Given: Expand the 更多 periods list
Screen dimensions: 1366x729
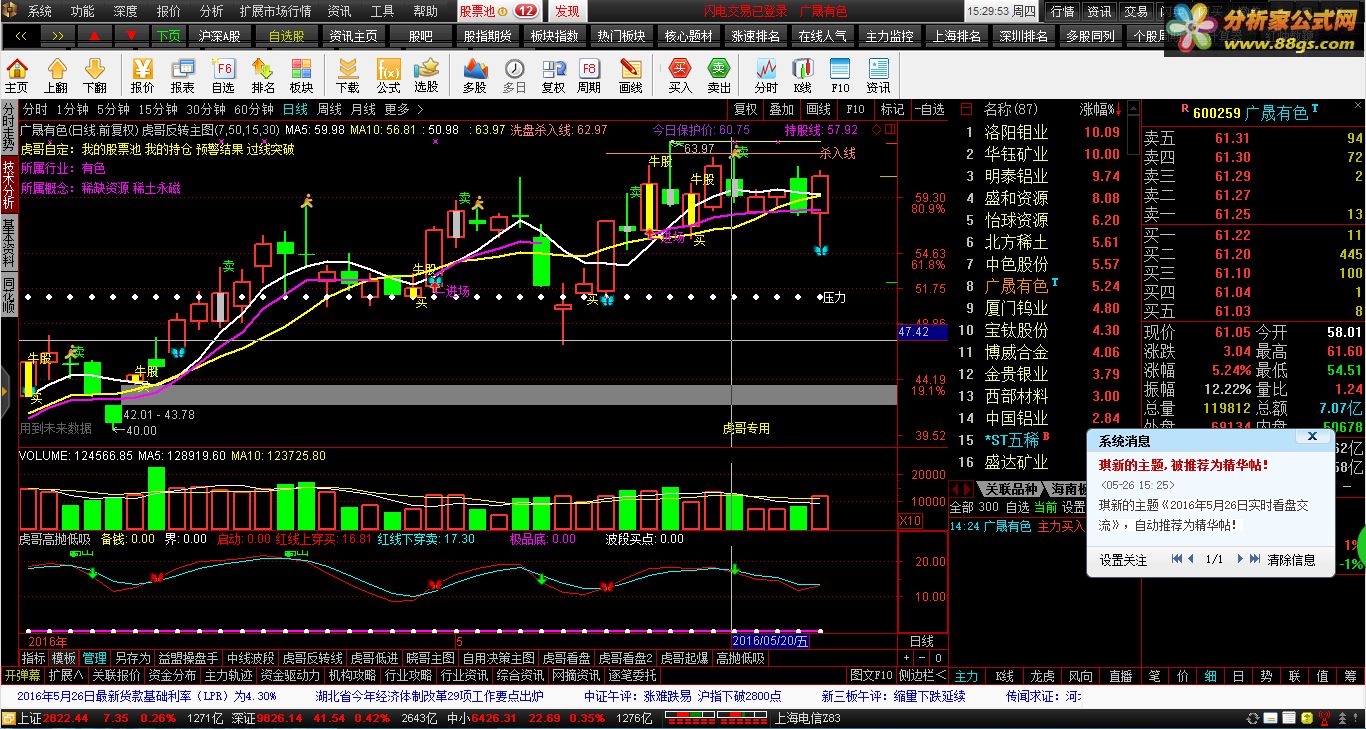Looking at the screenshot, I should (404, 109).
